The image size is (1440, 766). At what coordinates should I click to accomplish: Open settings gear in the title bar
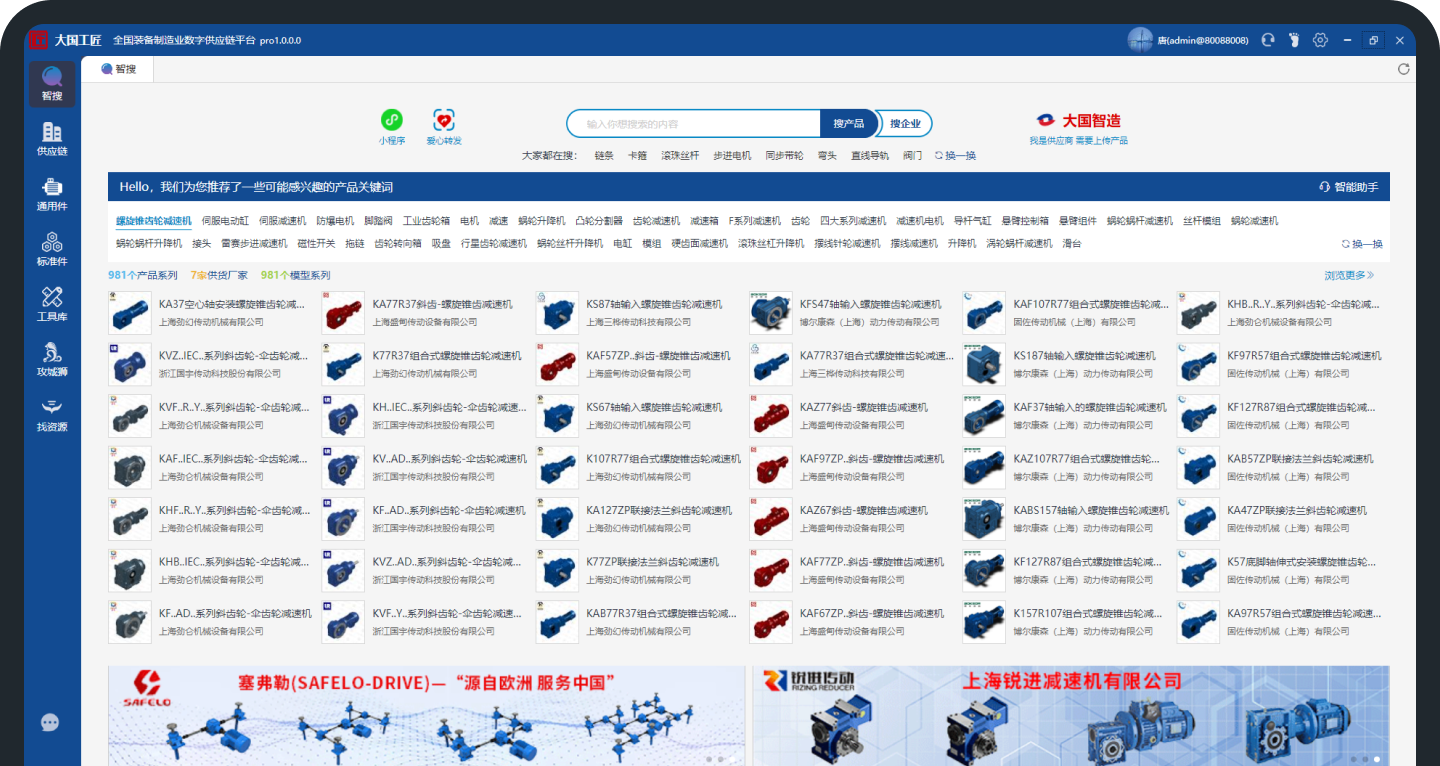click(x=1320, y=40)
